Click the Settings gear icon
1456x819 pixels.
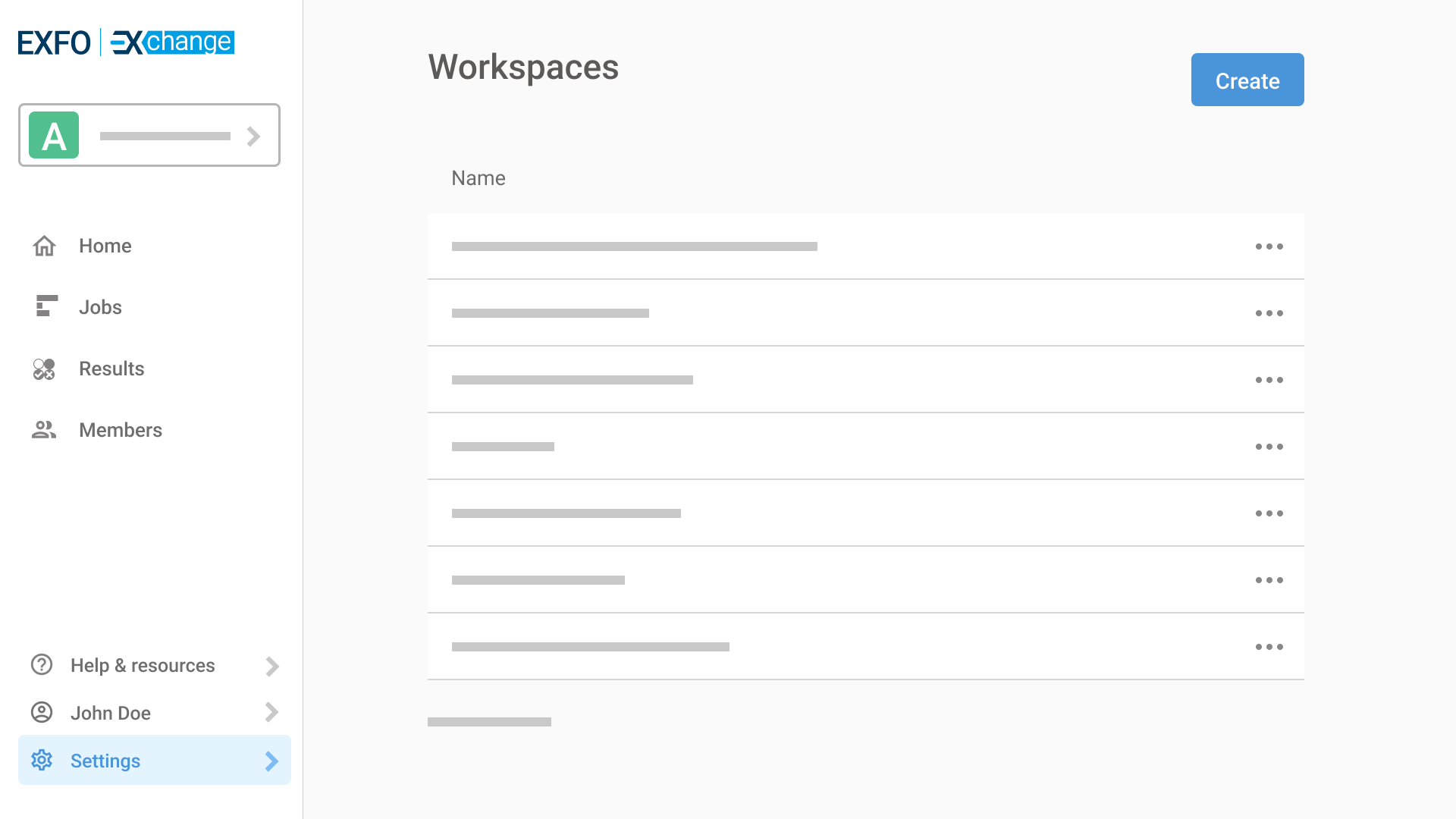(x=42, y=760)
